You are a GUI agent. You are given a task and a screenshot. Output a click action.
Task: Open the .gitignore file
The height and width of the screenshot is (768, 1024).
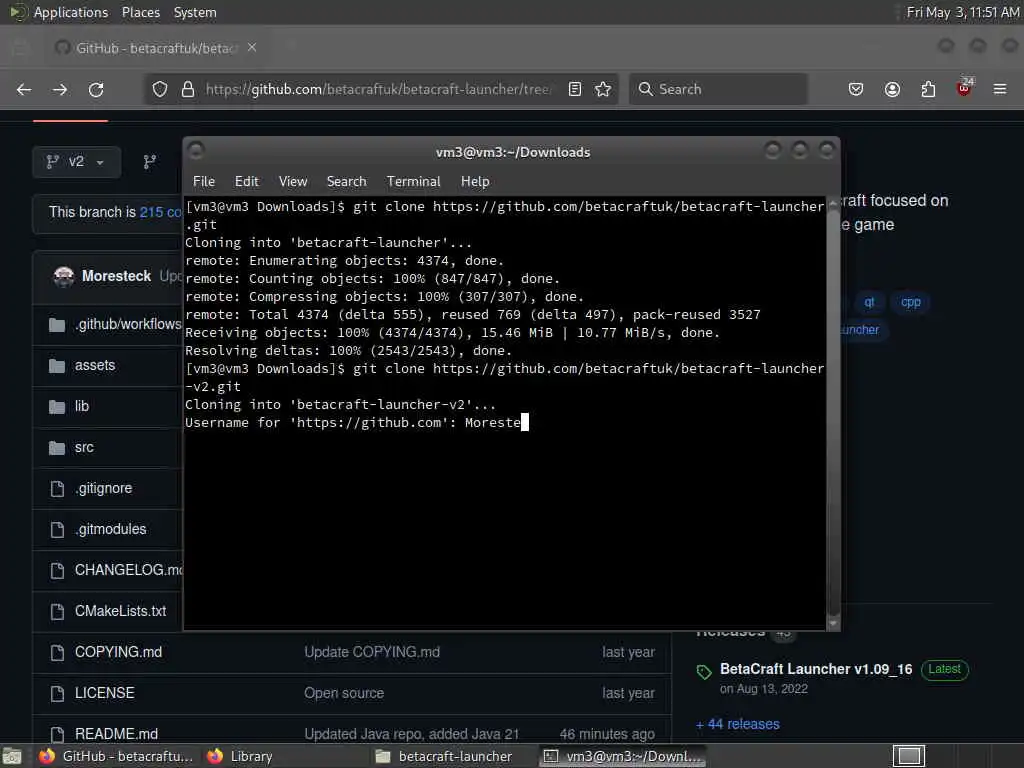click(104, 488)
